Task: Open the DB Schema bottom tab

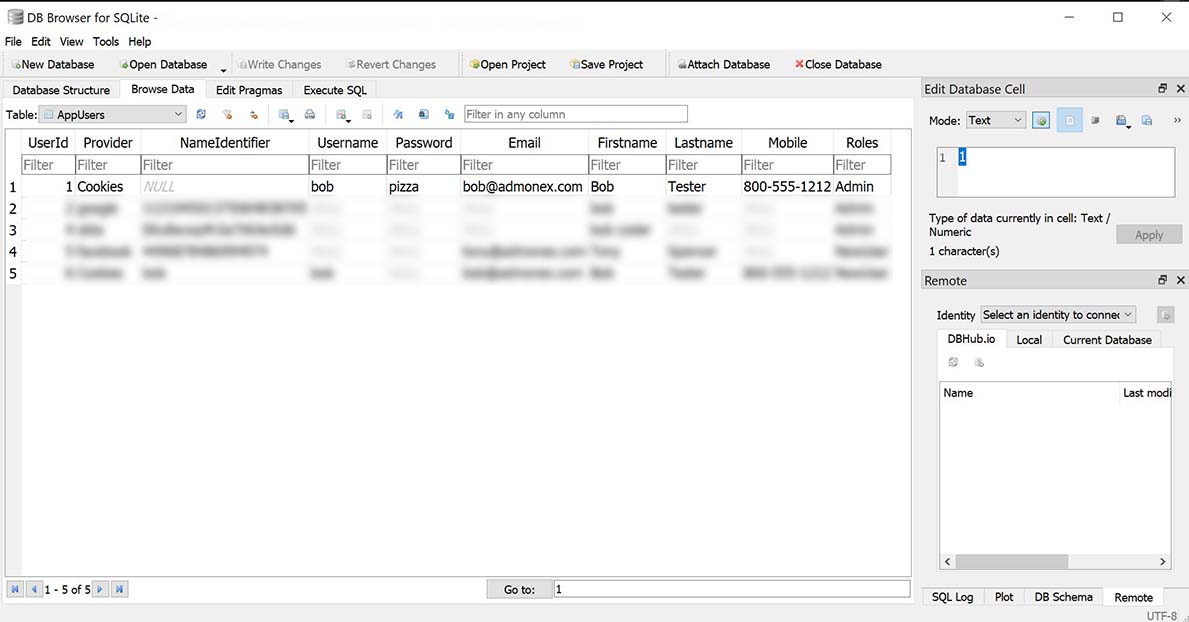Action: pyautogui.click(x=1063, y=597)
